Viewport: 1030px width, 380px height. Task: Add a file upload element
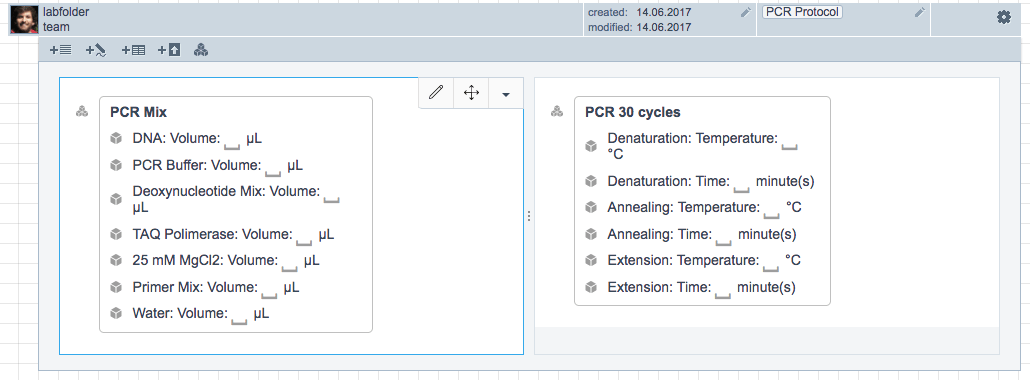pos(169,50)
